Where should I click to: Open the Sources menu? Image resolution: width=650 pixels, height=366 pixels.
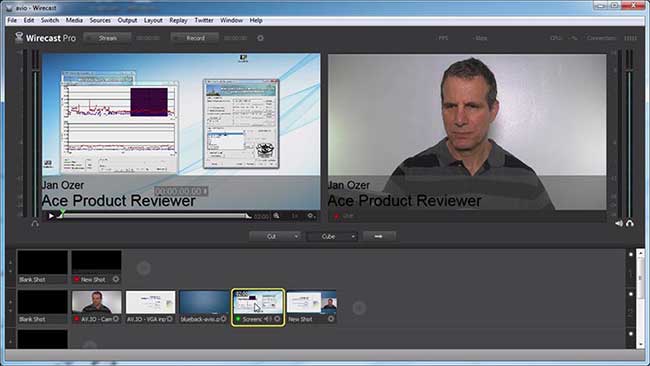100,20
